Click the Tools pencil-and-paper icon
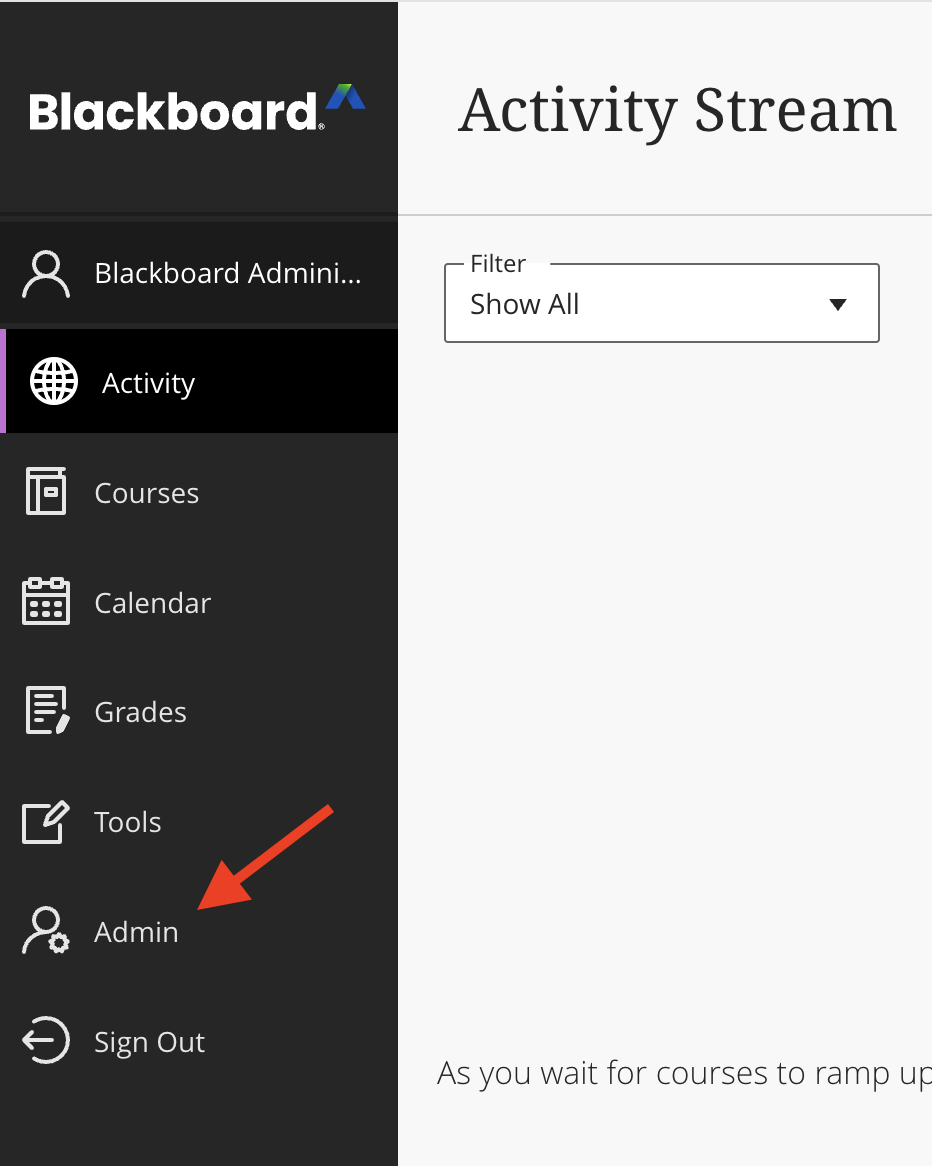Screen dimensions: 932x1166 tap(46, 822)
